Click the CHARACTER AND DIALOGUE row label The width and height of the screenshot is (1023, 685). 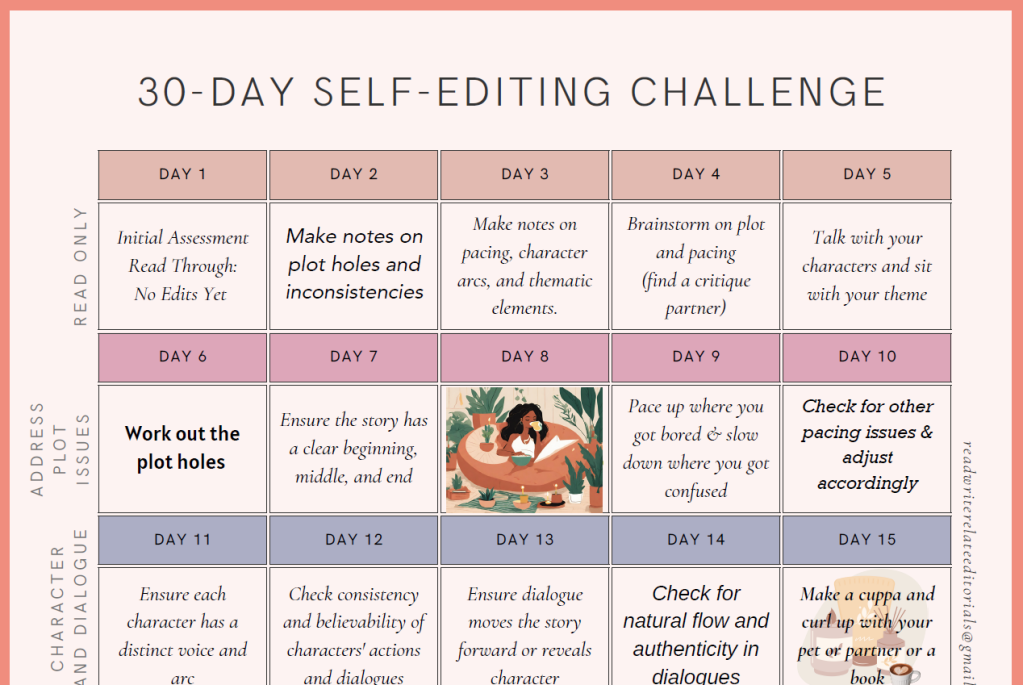(69, 607)
